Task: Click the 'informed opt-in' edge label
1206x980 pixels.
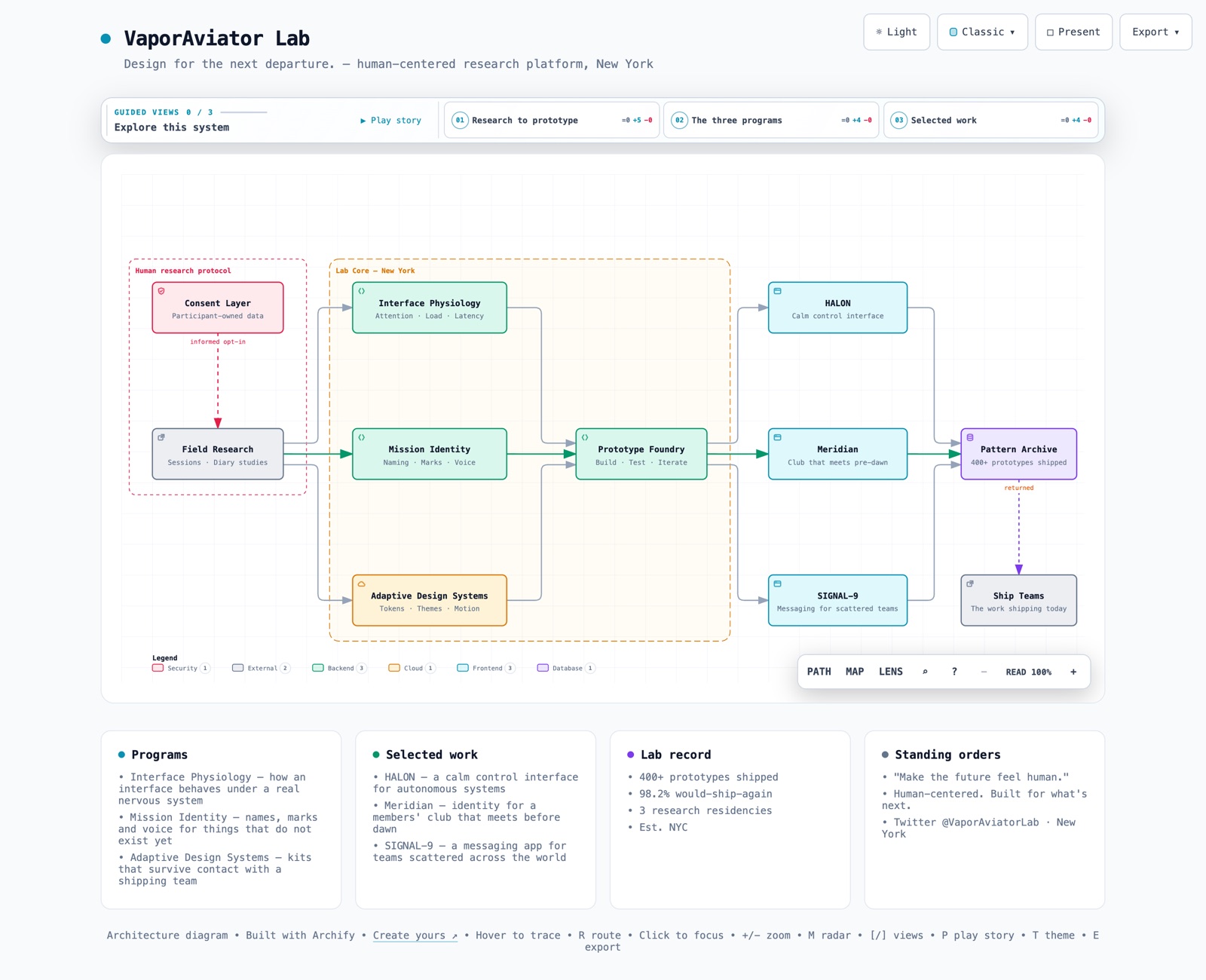Action: (218, 341)
